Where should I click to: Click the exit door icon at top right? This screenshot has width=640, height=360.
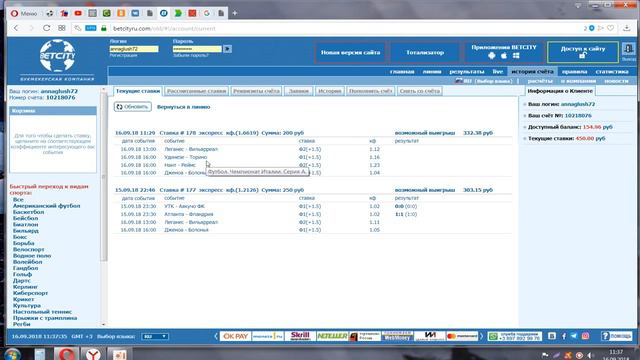pyautogui.click(x=629, y=49)
